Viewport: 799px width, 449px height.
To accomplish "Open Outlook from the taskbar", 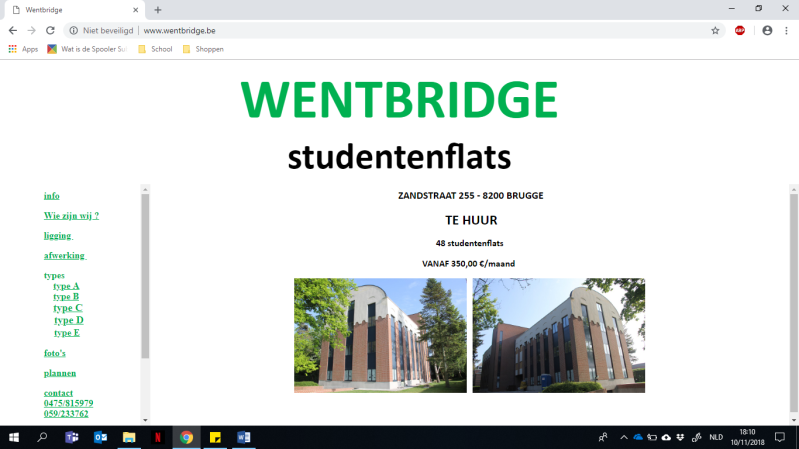I will (100, 437).
